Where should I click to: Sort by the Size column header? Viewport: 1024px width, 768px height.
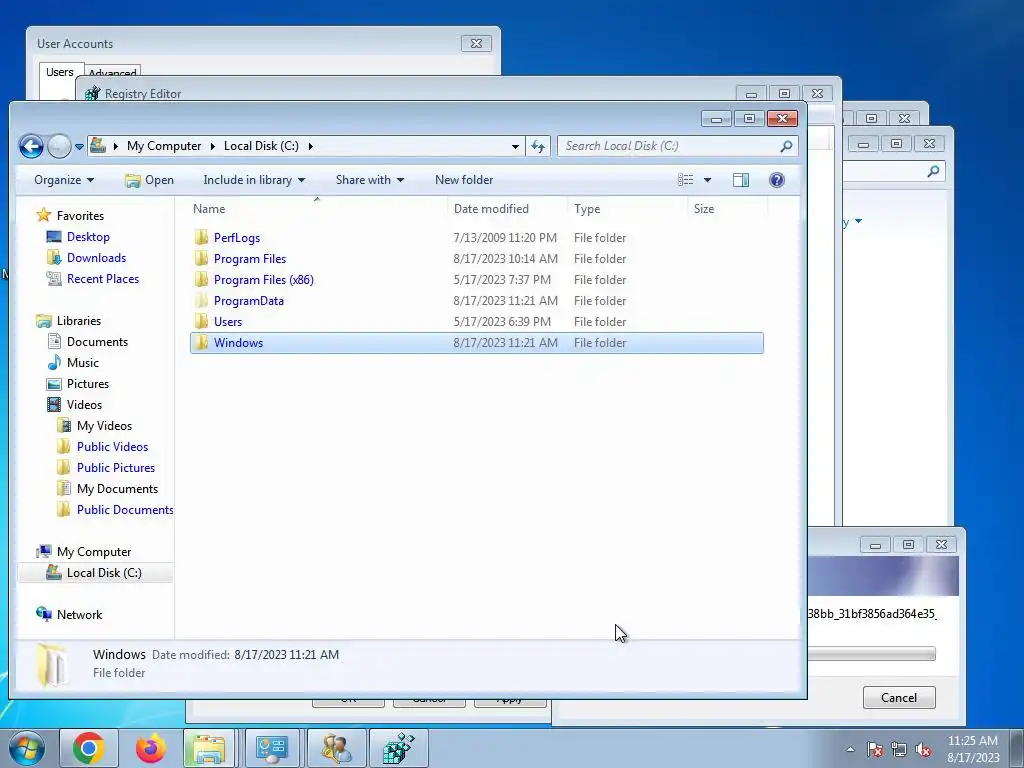point(728,209)
